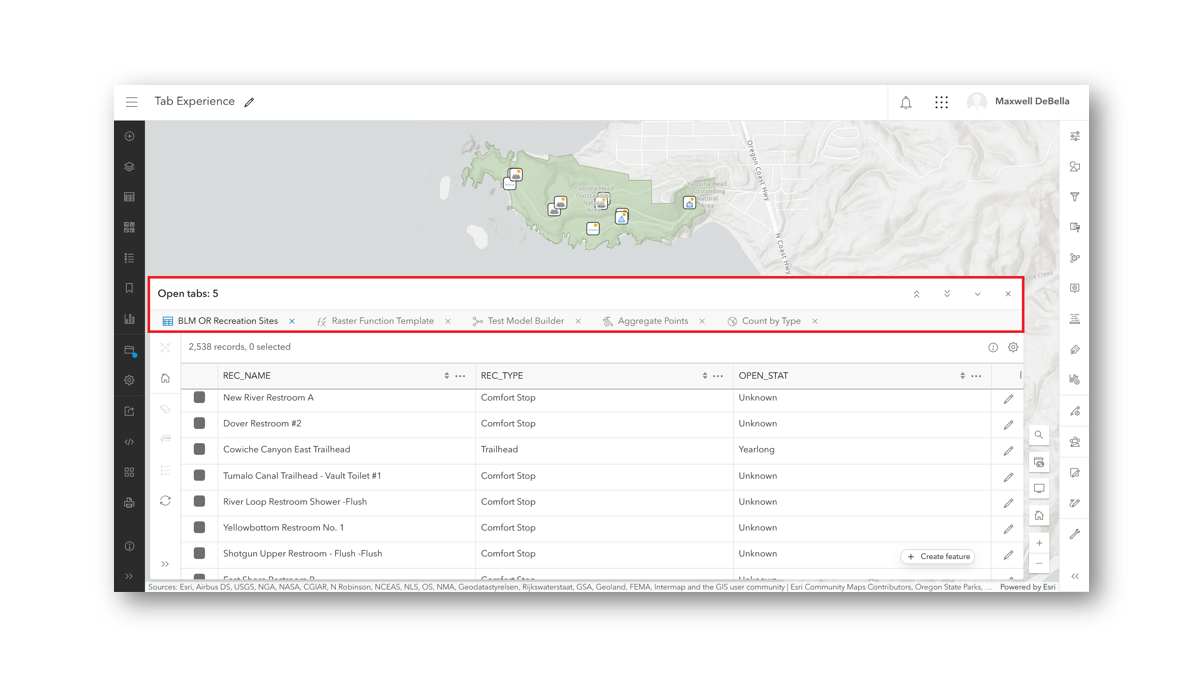The image size is (1202, 675).
Task: Sort the REC_TYPE column using sort arrows
Action: click(x=705, y=376)
